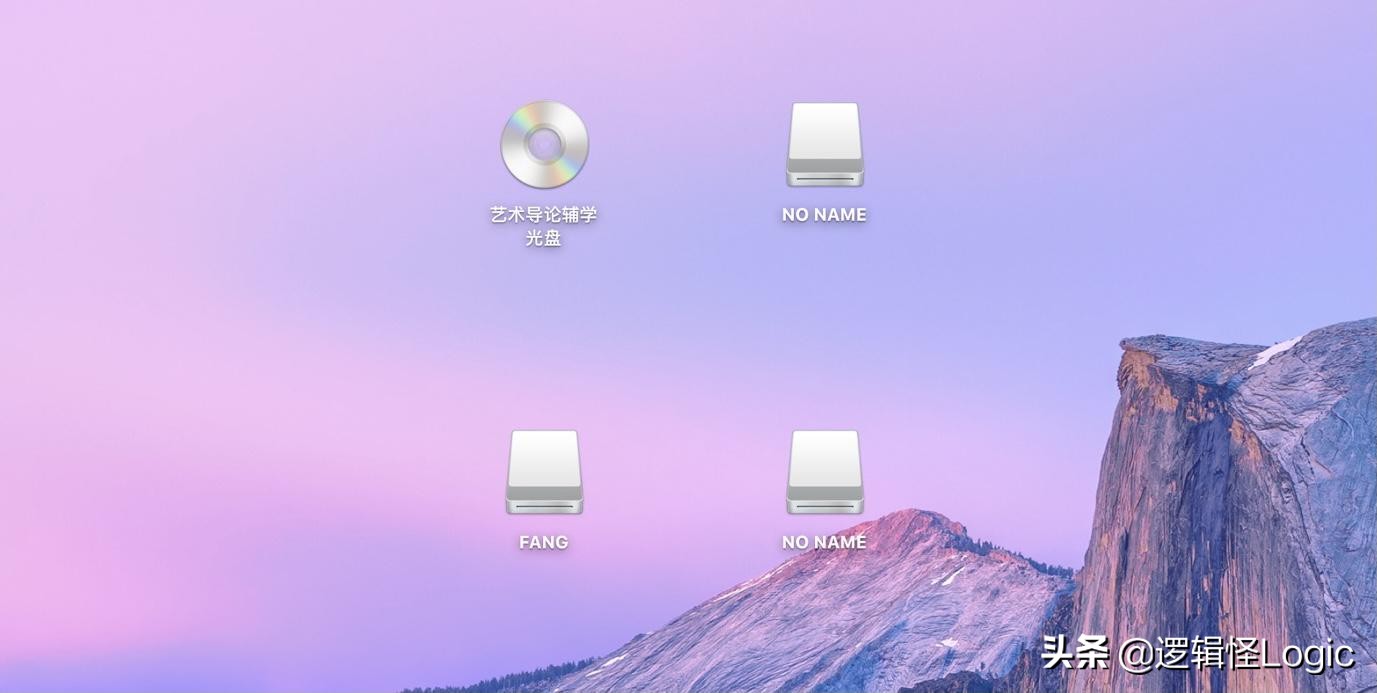Click the FANG label under the drive
The height and width of the screenshot is (693, 1377).
[x=543, y=541]
